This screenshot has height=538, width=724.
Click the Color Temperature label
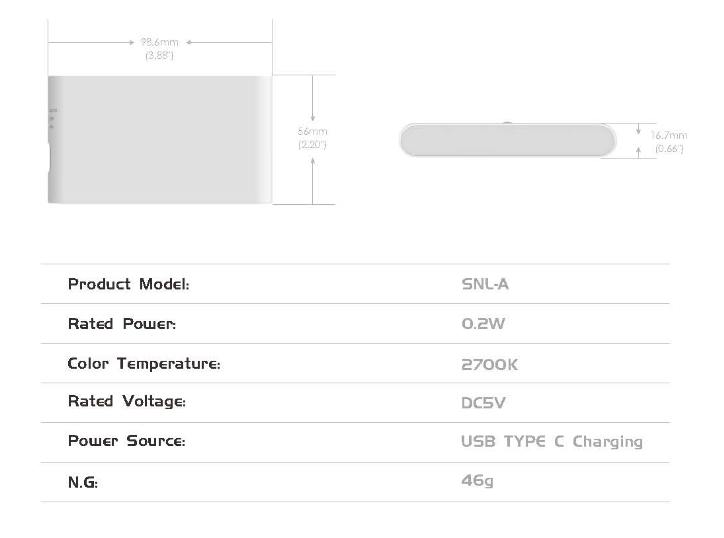pos(144,363)
